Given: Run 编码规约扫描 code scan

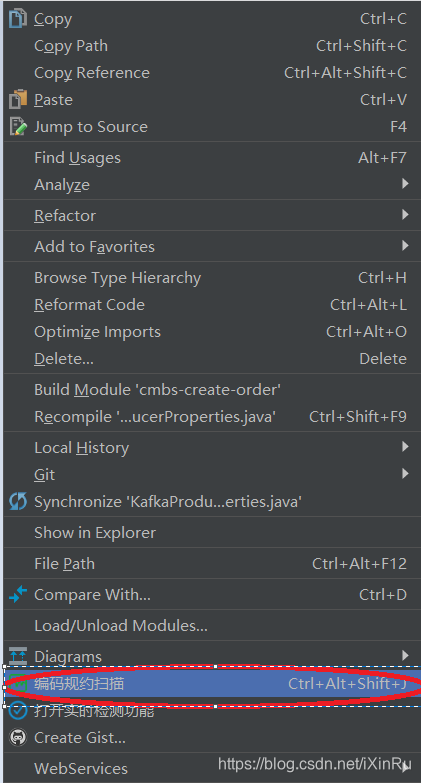Looking at the screenshot, I should (212, 684).
